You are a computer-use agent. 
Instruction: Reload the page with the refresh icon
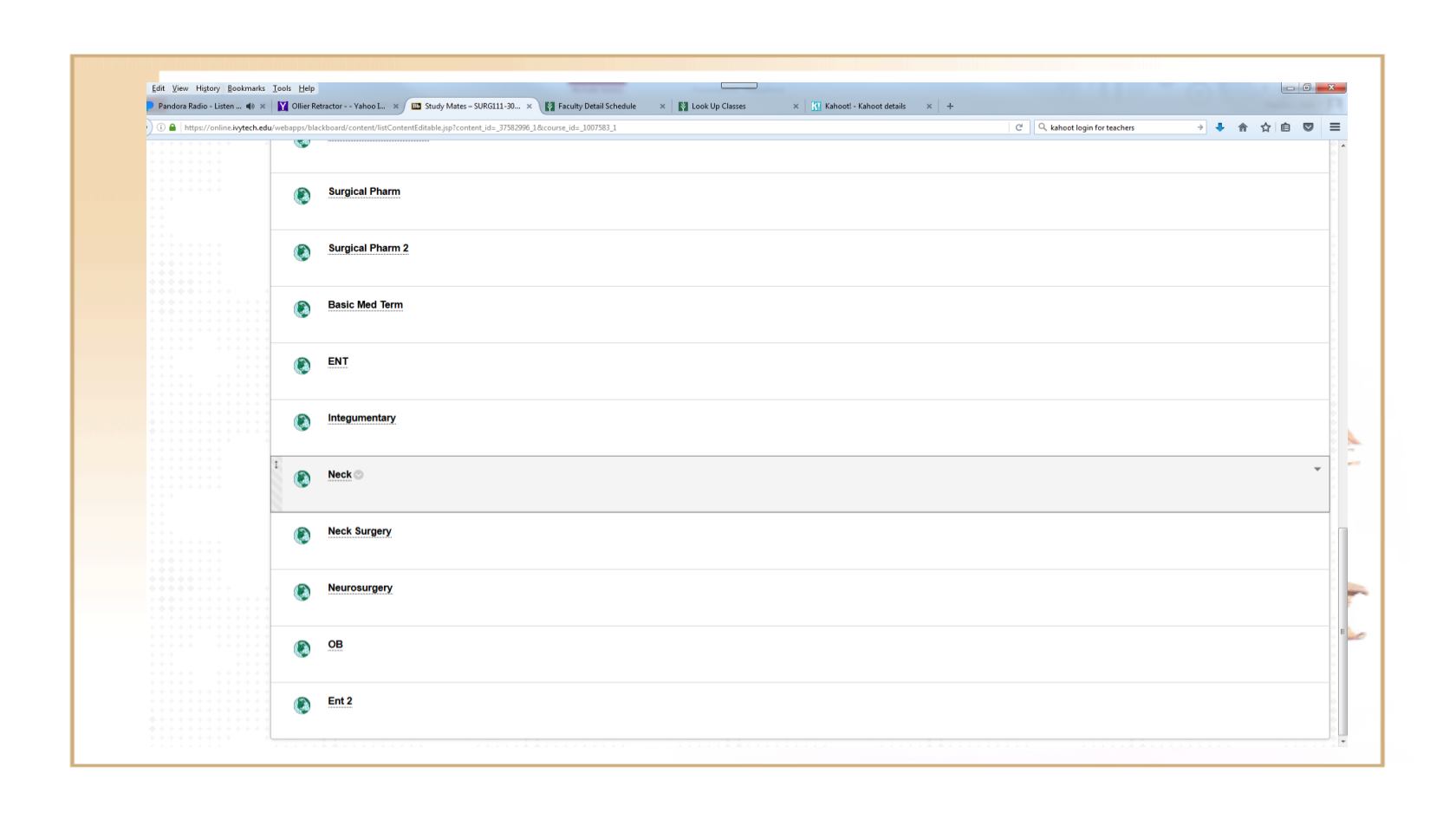1019,127
